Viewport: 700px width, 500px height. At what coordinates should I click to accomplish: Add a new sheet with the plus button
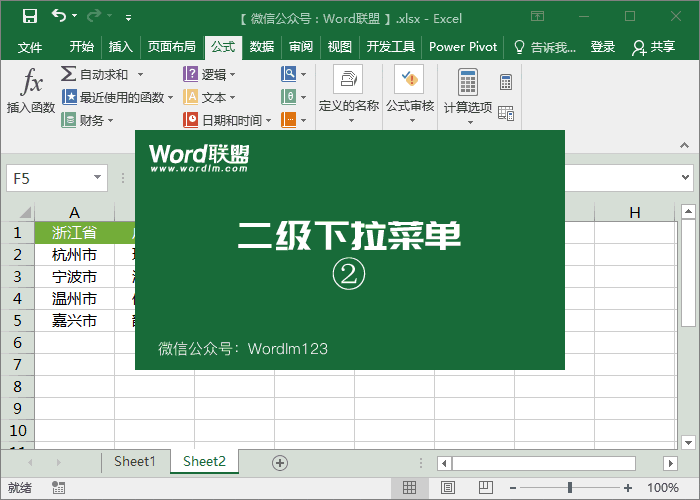tap(280, 463)
